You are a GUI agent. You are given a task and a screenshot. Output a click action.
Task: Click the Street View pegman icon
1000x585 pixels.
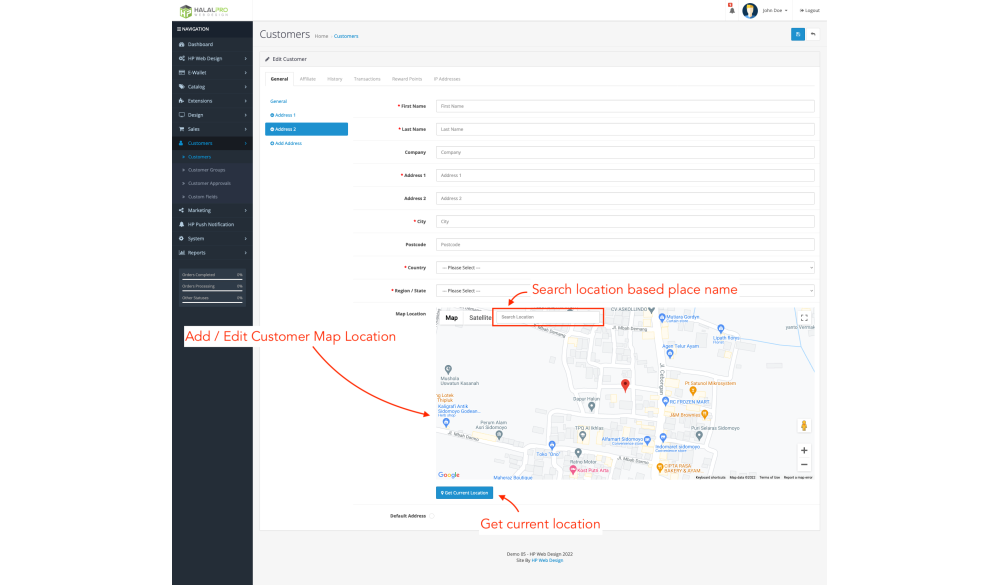pos(804,426)
